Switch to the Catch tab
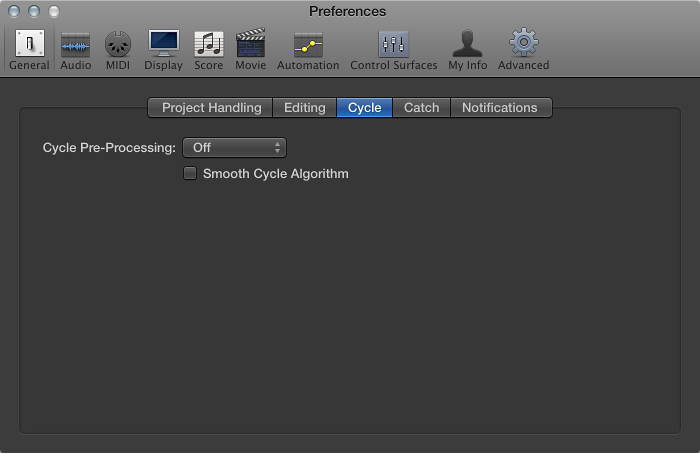 (421, 108)
